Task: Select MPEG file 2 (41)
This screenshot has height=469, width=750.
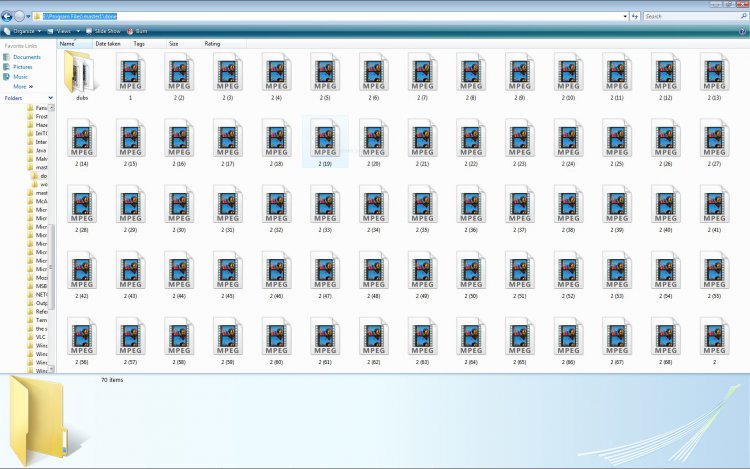Action: pyautogui.click(x=714, y=204)
